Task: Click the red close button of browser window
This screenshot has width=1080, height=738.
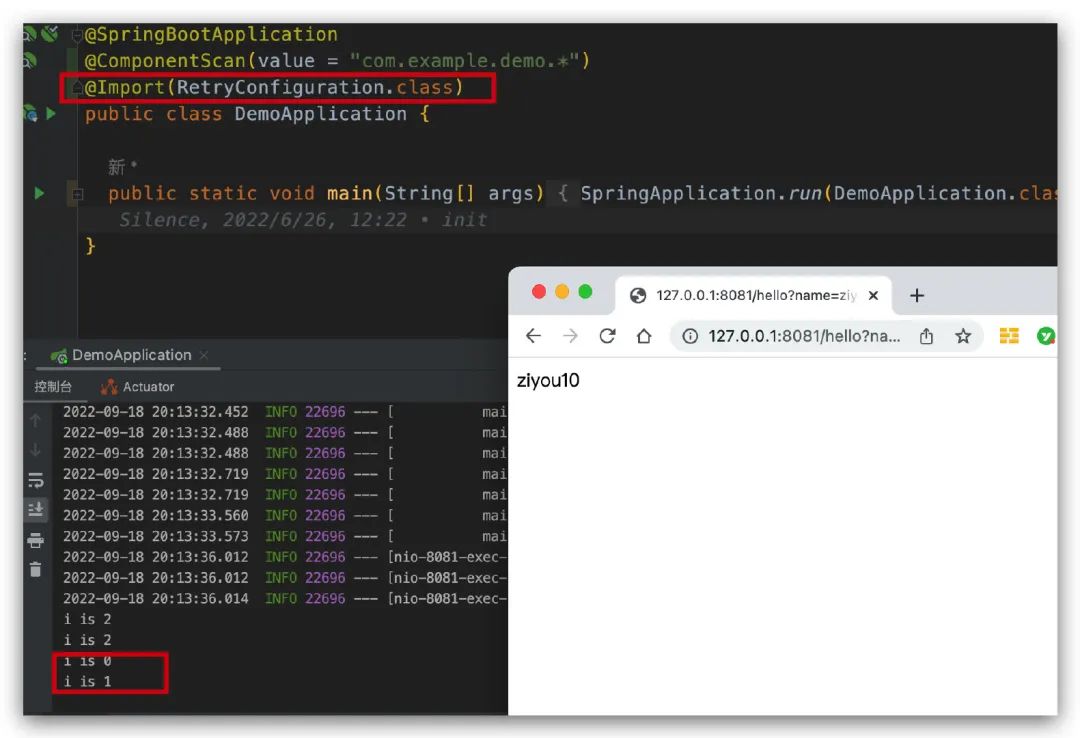Action: coord(539,291)
